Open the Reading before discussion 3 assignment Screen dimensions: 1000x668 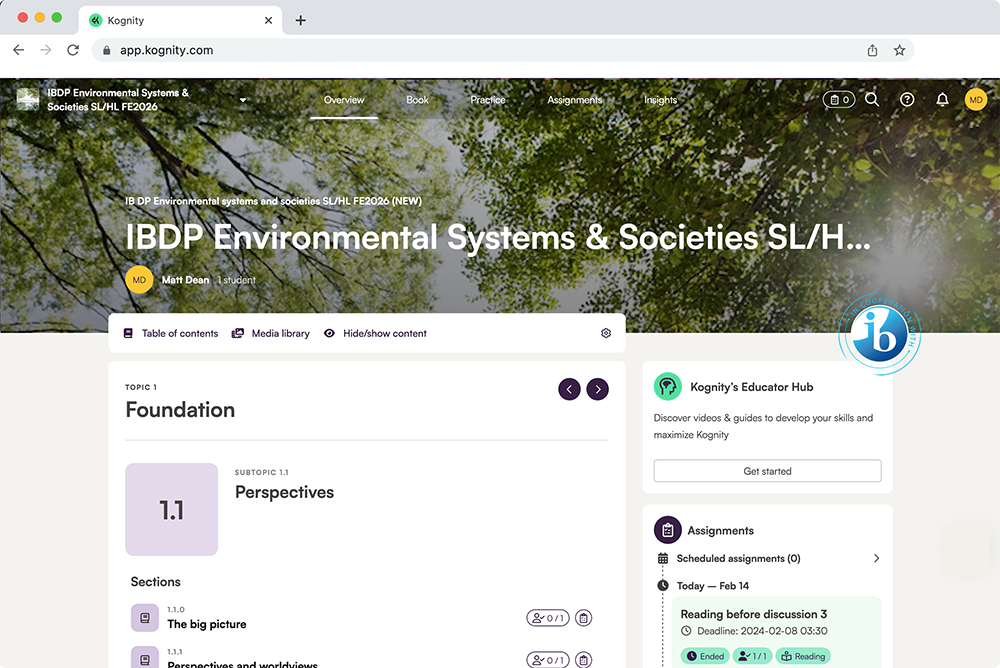point(752,614)
